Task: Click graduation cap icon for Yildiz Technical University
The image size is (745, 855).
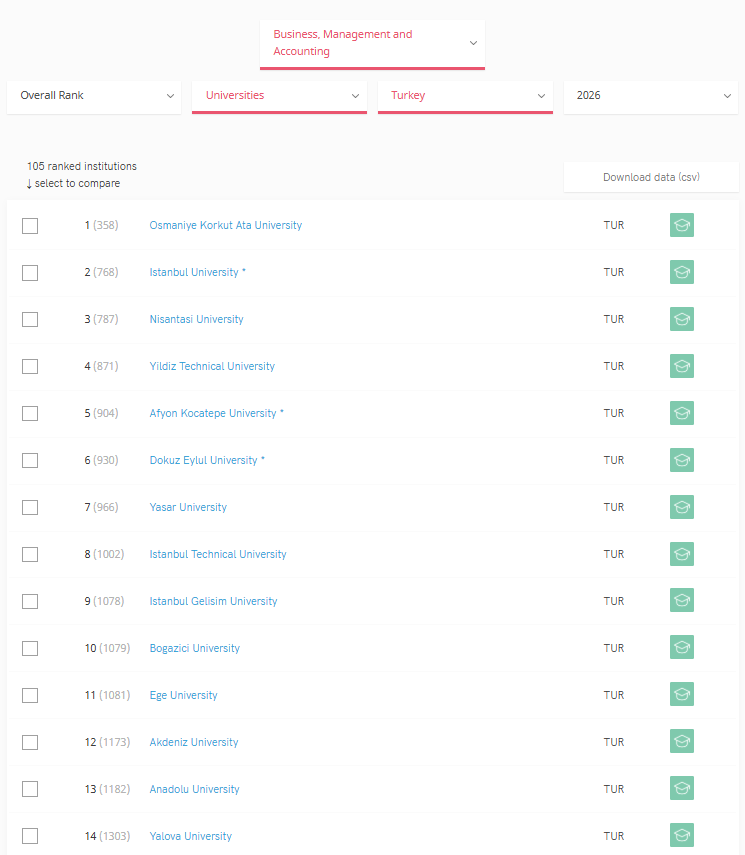Action: tap(681, 366)
